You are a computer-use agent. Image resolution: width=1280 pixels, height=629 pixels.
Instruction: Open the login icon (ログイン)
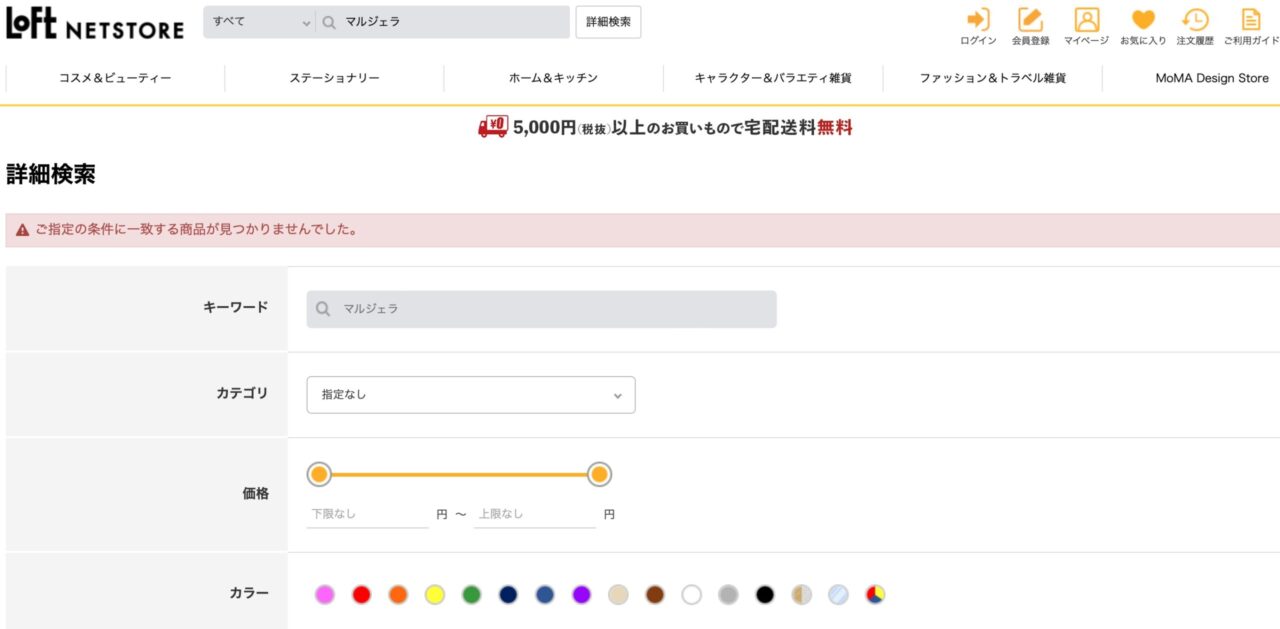tap(978, 27)
